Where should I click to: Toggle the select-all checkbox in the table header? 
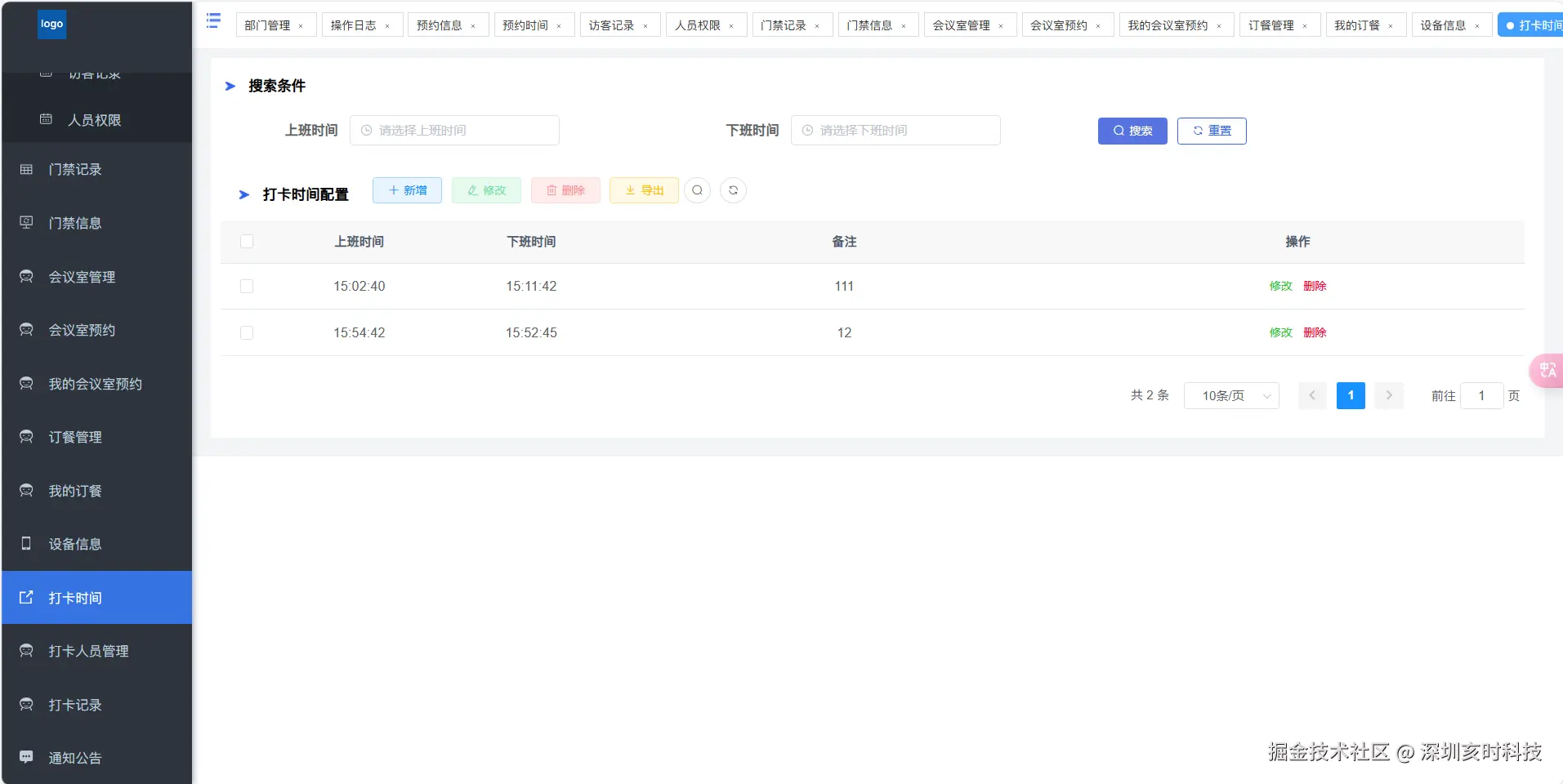tap(247, 241)
